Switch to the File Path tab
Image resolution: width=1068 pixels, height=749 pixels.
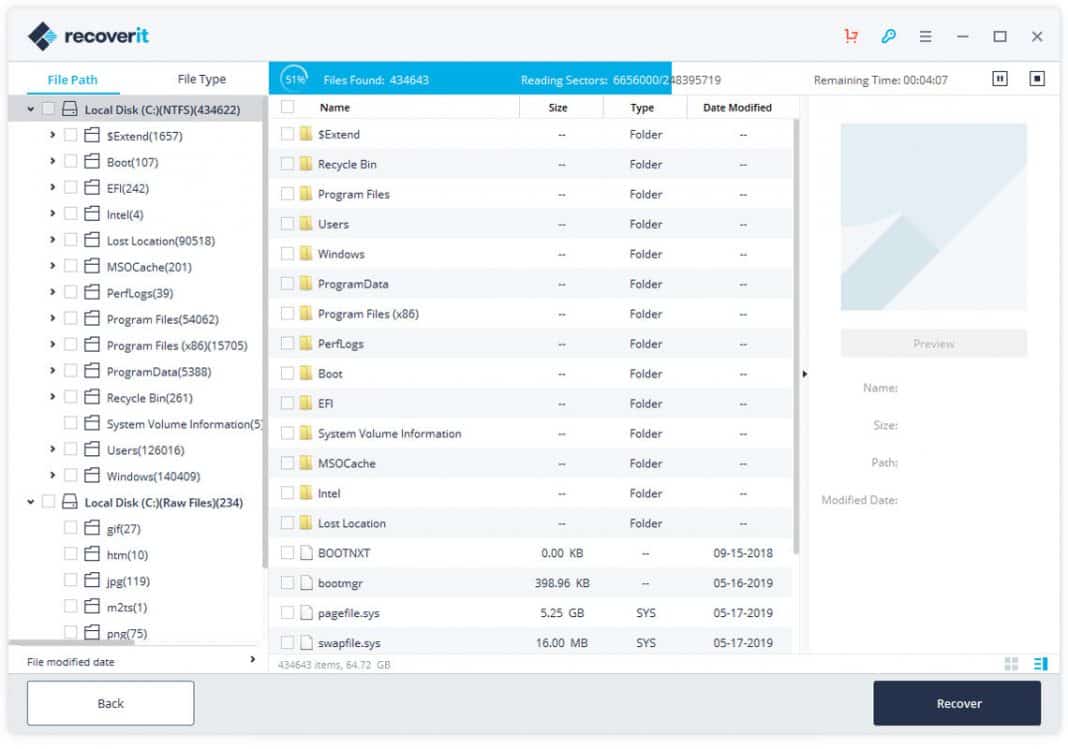pyautogui.click(x=72, y=80)
